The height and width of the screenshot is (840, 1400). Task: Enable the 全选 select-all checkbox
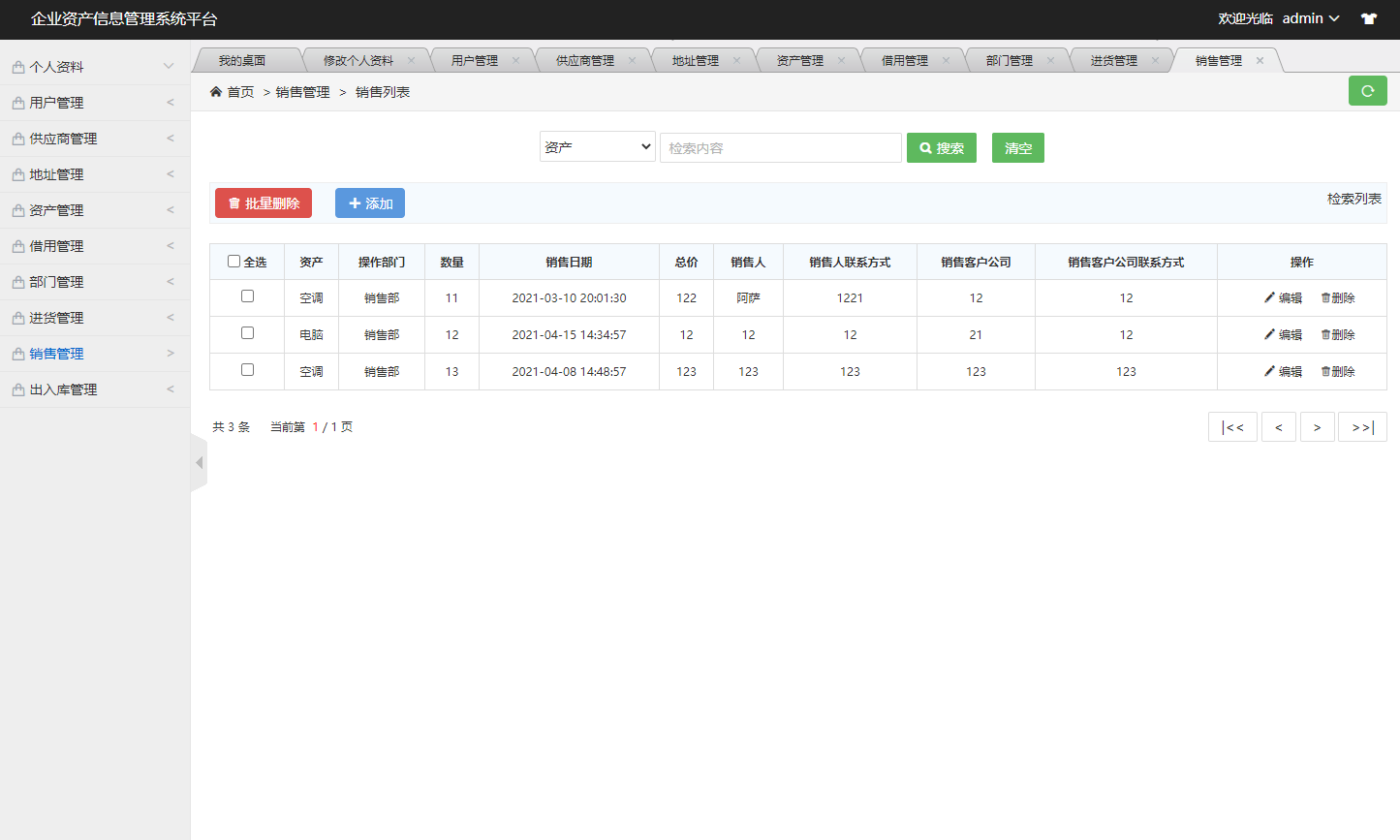pos(233,261)
